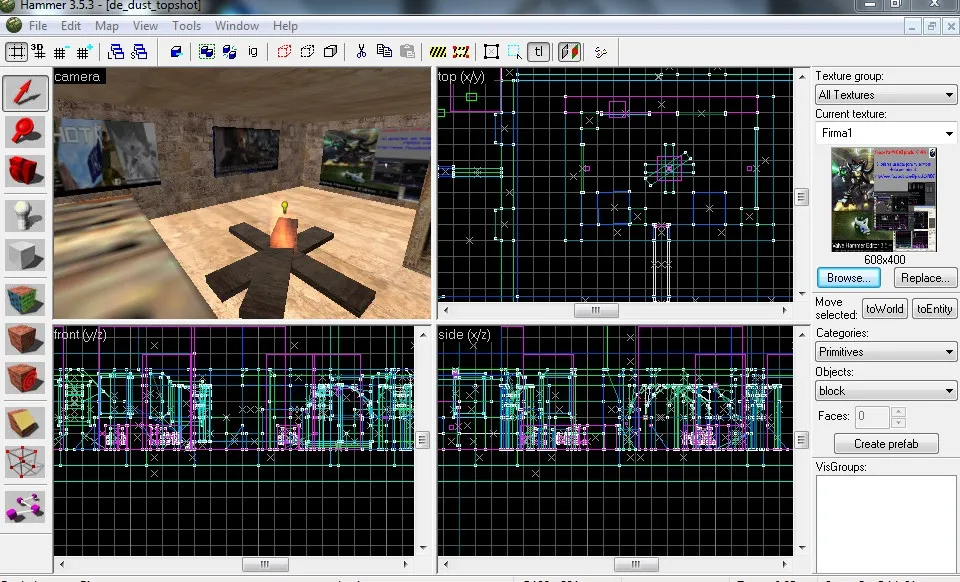Image resolution: width=960 pixels, height=582 pixels.
Task: Toggle texture lock with tl button
Action: click(538, 52)
